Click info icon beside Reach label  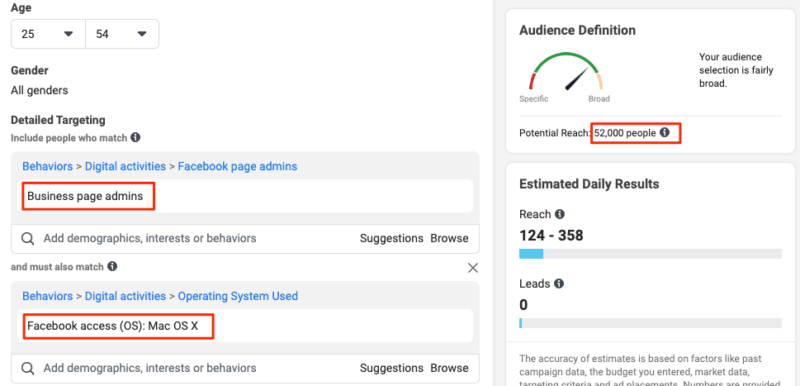pyautogui.click(x=560, y=214)
